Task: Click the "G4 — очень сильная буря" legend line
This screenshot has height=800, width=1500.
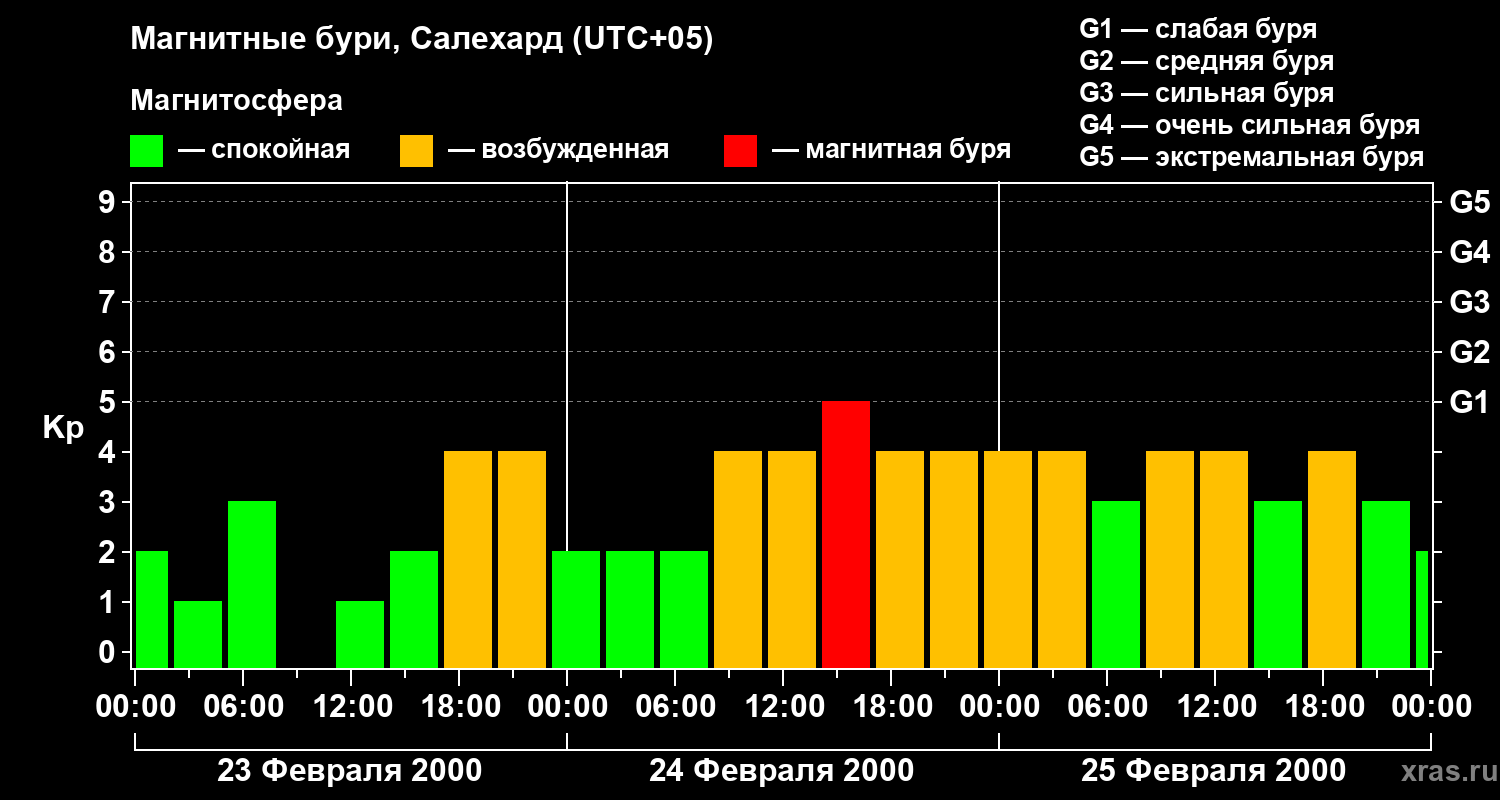Action: pos(1250,125)
